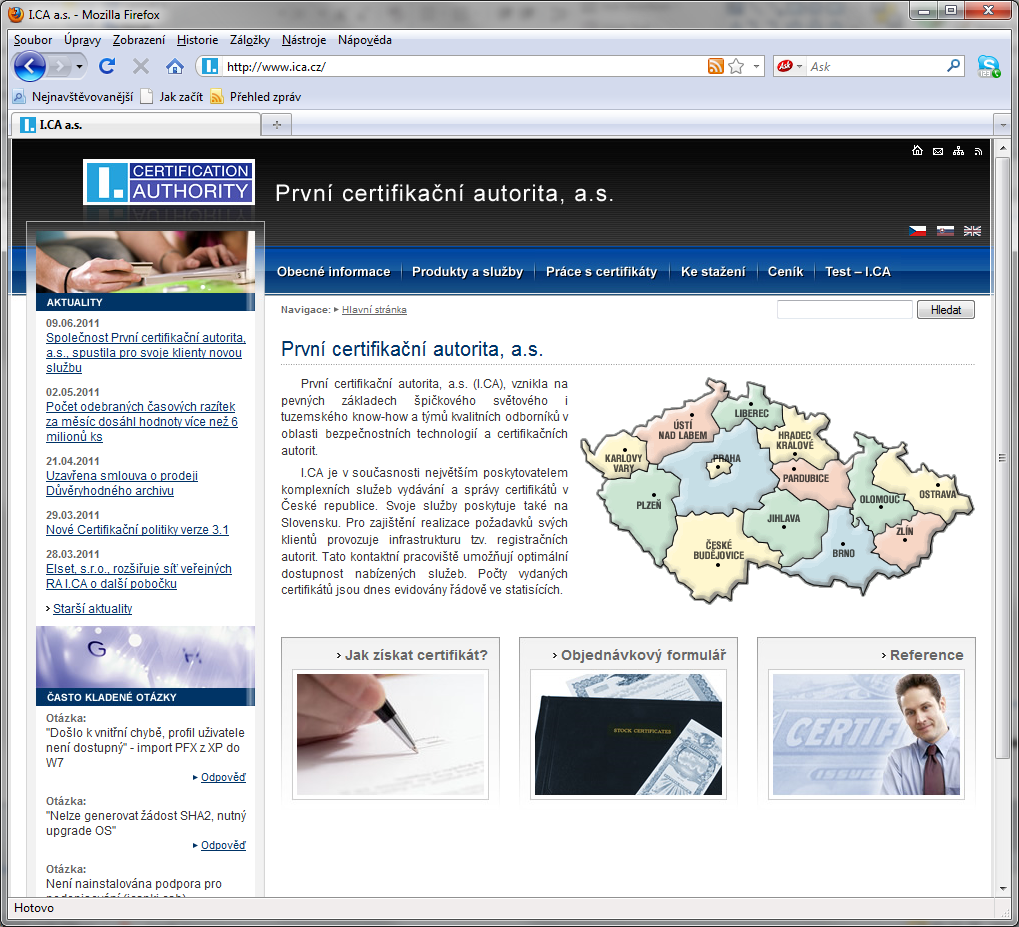Open the Obecné informace nav item
This screenshot has width=1019, height=927.
click(x=333, y=272)
